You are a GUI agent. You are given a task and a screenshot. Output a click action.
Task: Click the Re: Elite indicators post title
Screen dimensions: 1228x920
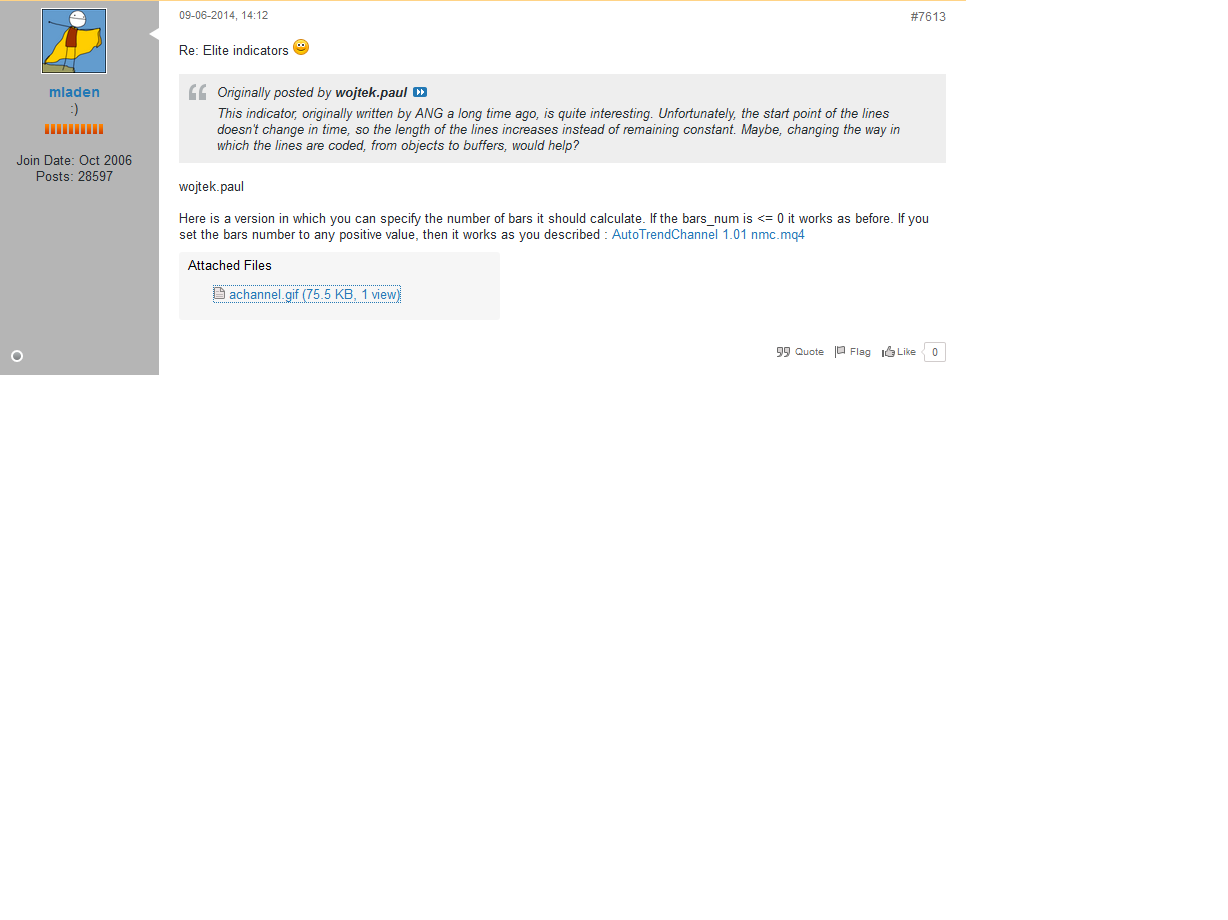[234, 50]
